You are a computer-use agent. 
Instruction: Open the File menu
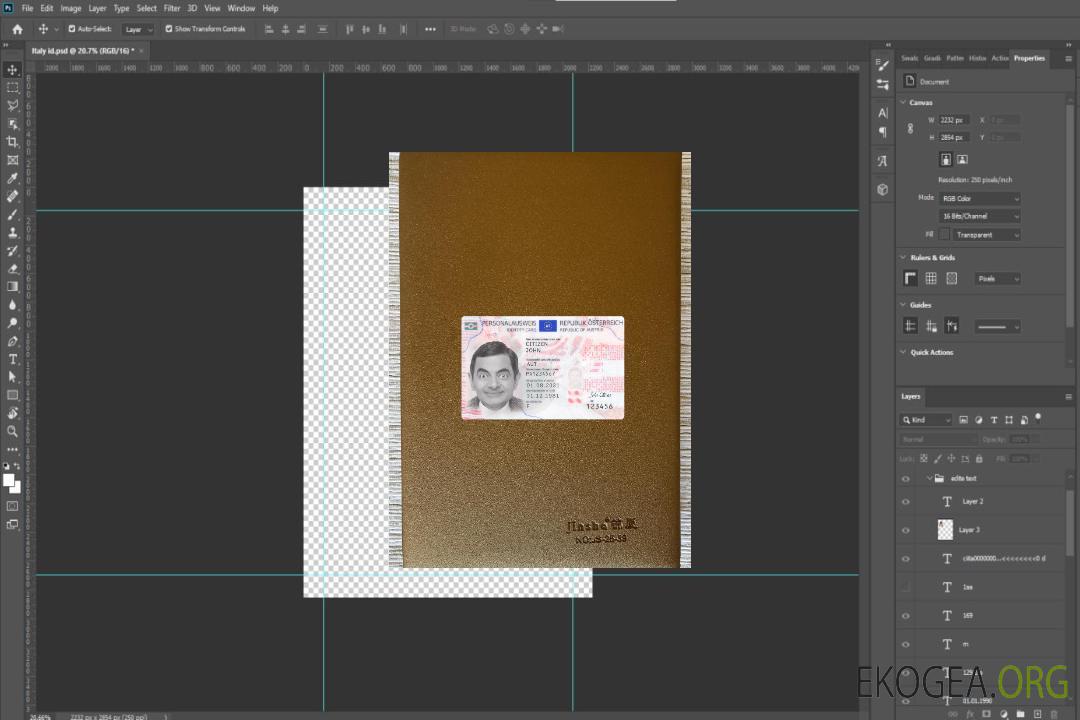click(x=28, y=8)
